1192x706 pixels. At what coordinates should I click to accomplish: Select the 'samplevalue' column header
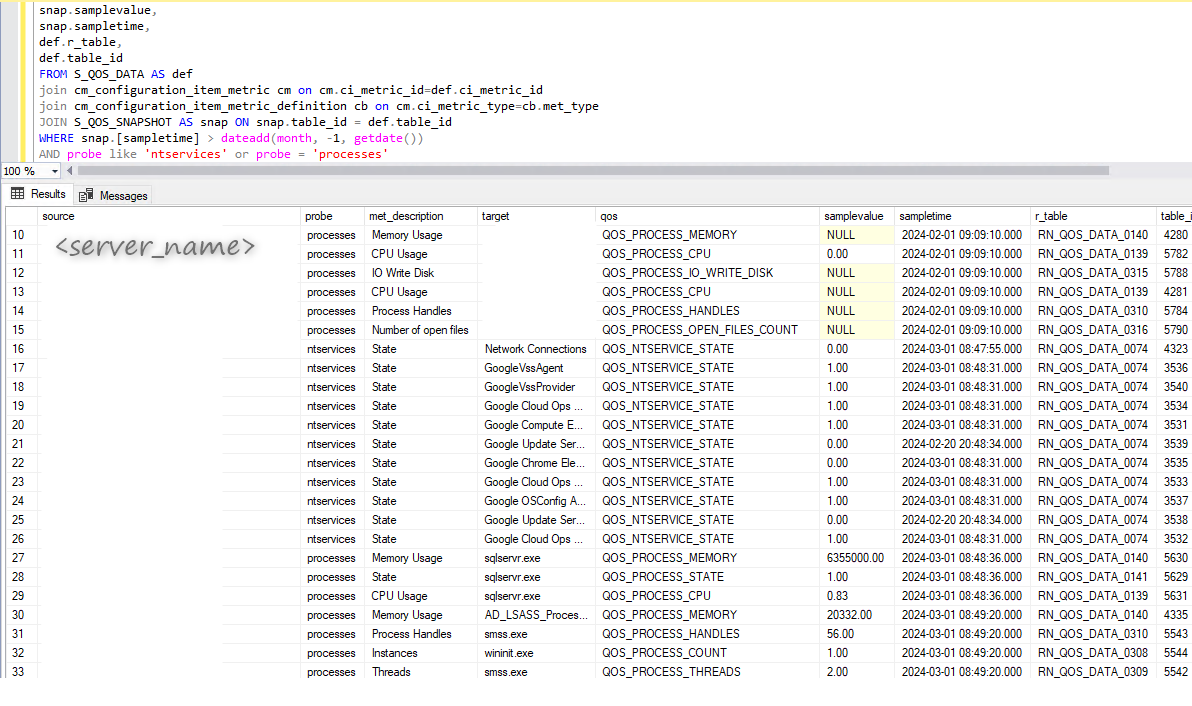tap(855, 216)
